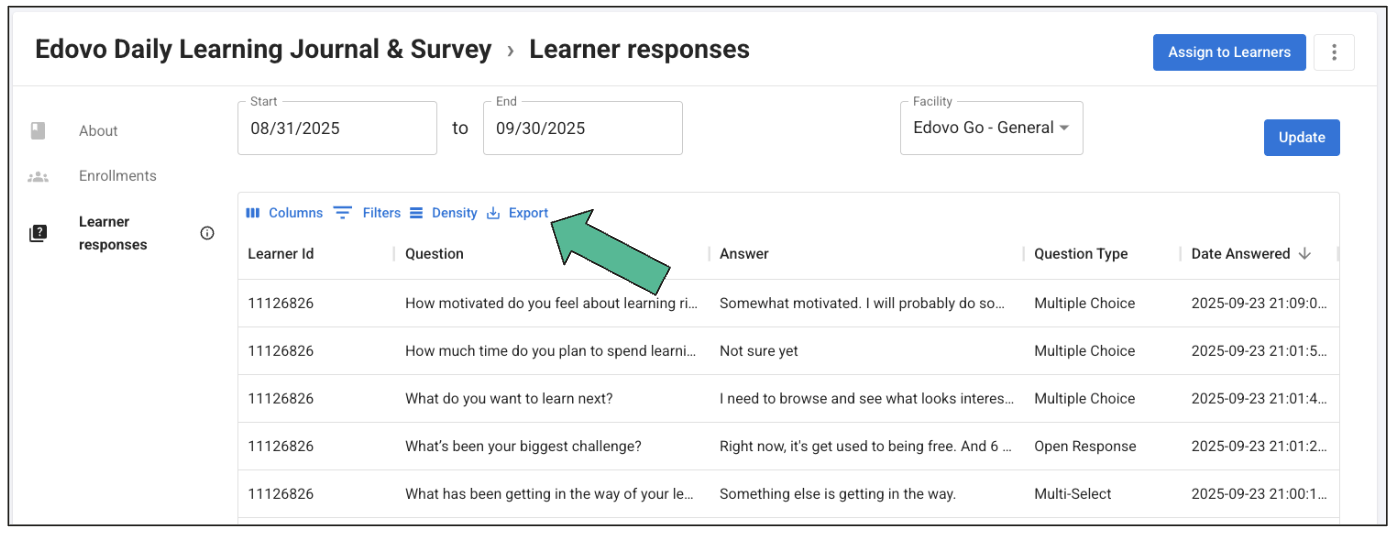The image size is (1400, 534).
Task: Open the three-dot more options menu
Action: click(x=1334, y=52)
